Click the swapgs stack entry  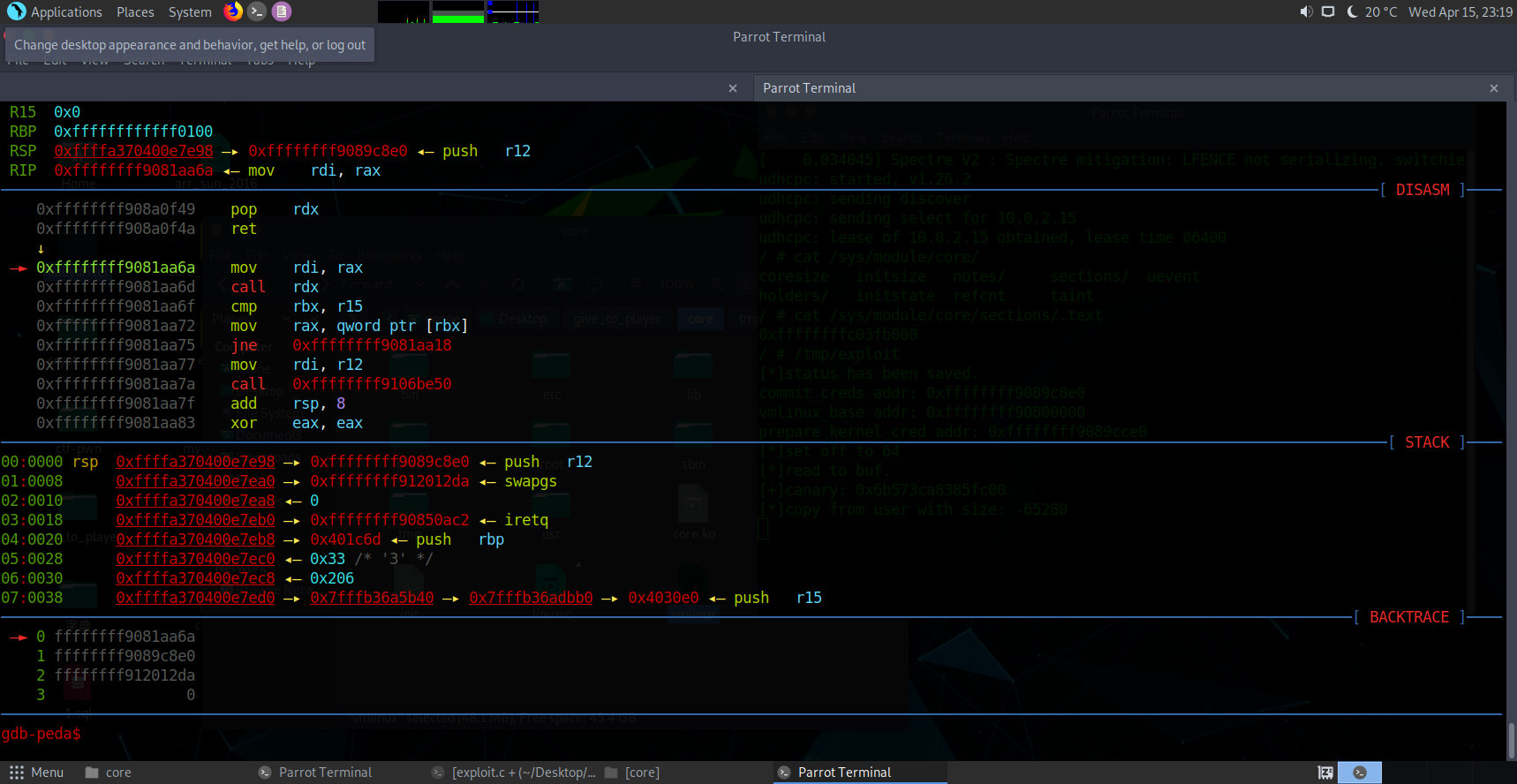click(531, 481)
